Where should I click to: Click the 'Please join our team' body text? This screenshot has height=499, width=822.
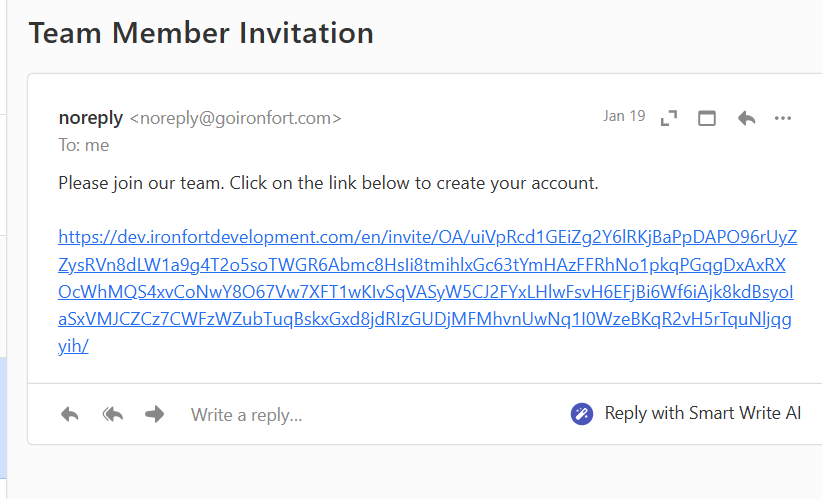pyautogui.click(x=142, y=183)
